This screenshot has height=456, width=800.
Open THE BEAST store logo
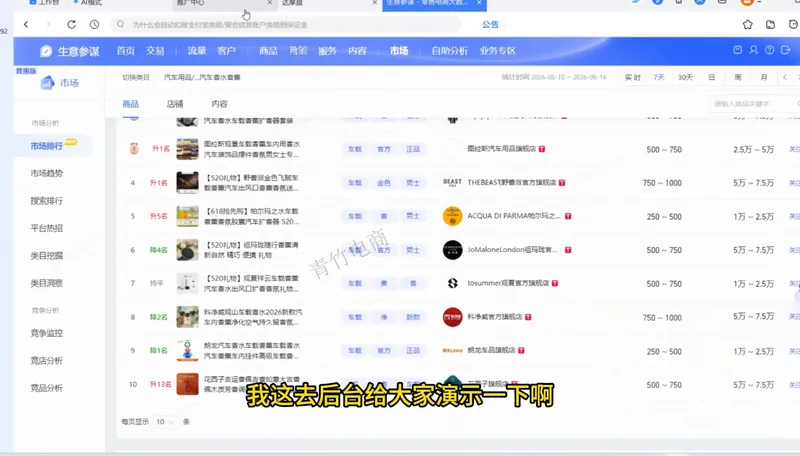pos(452,182)
